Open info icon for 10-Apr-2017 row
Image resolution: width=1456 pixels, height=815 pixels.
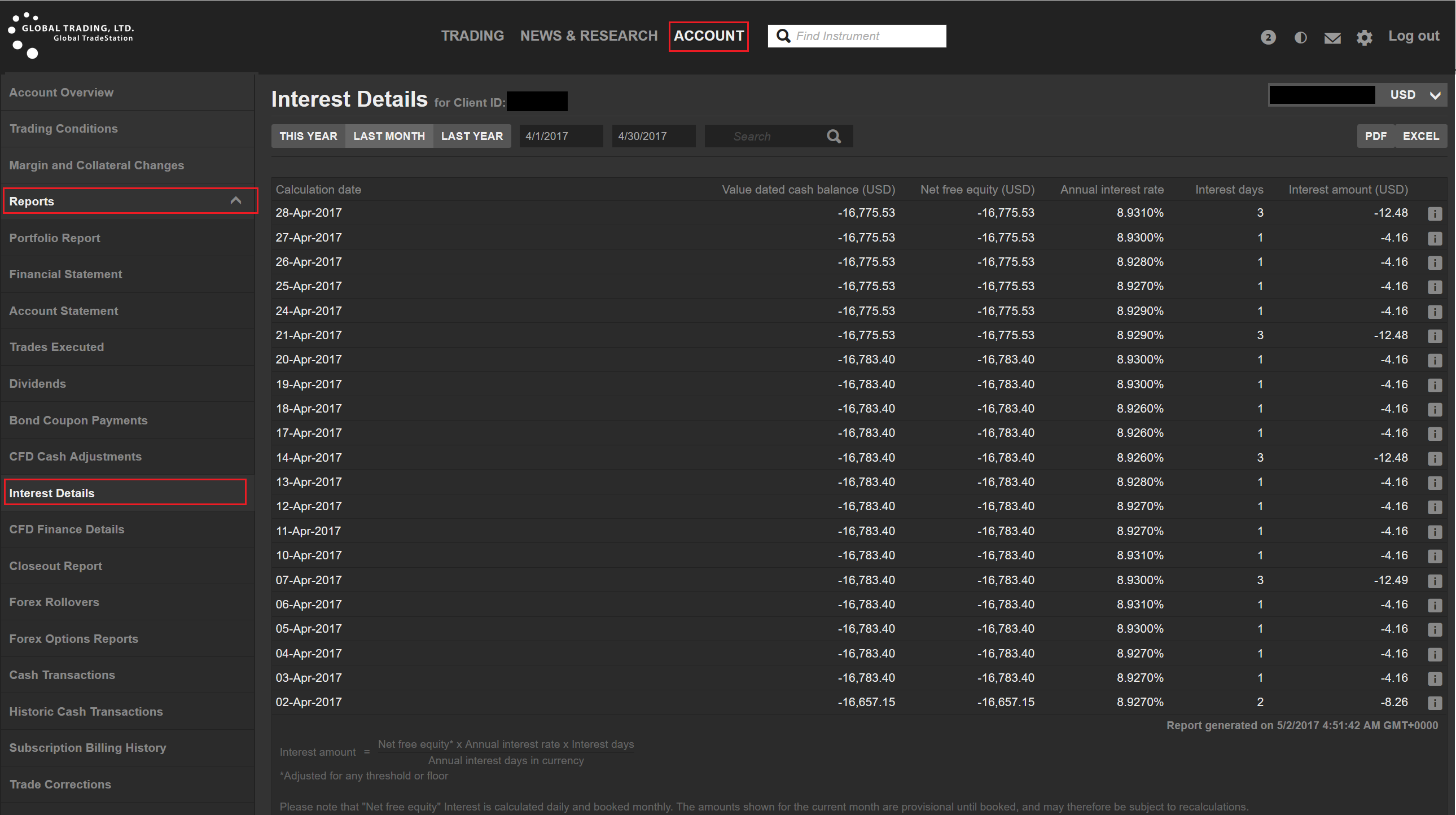1435,556
